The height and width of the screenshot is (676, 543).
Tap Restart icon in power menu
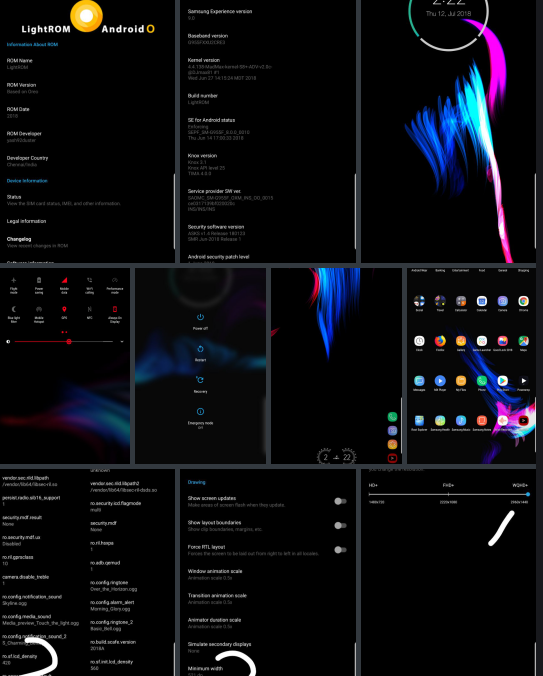200,349
